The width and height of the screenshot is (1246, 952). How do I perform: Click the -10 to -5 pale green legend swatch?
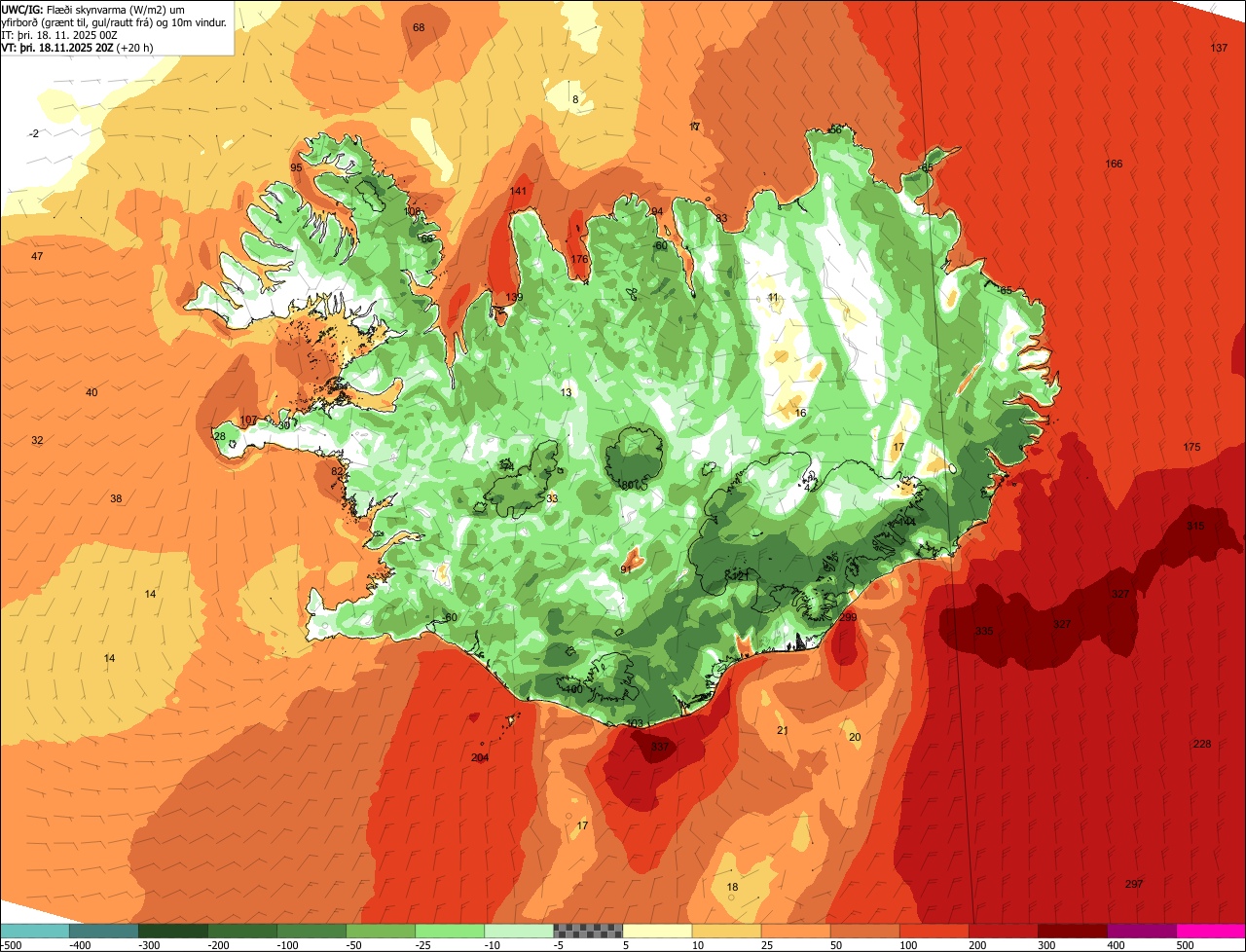pos(519,931)
